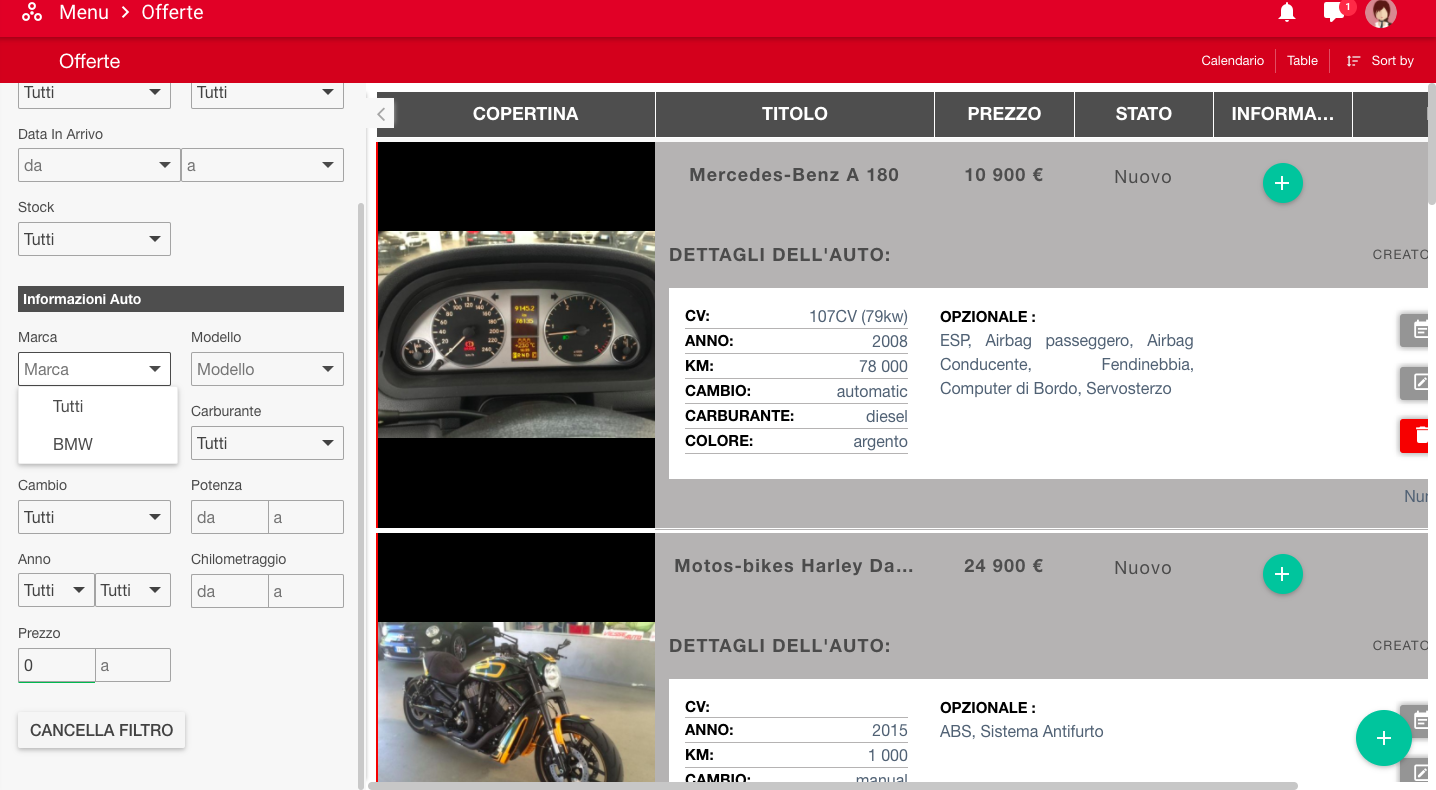Open the Carburante dropdown
Image resolution: width=1436 pixels, height=790 pixels.
tap(267, 443)
